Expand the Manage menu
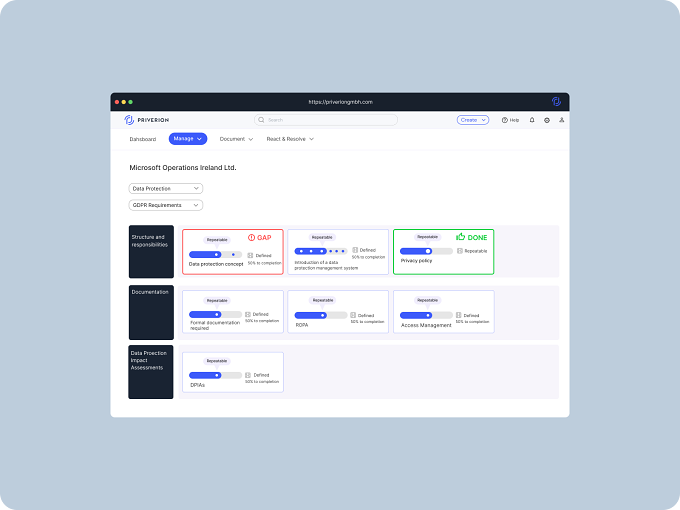This screenshot has width=680, height=510. 188,139
